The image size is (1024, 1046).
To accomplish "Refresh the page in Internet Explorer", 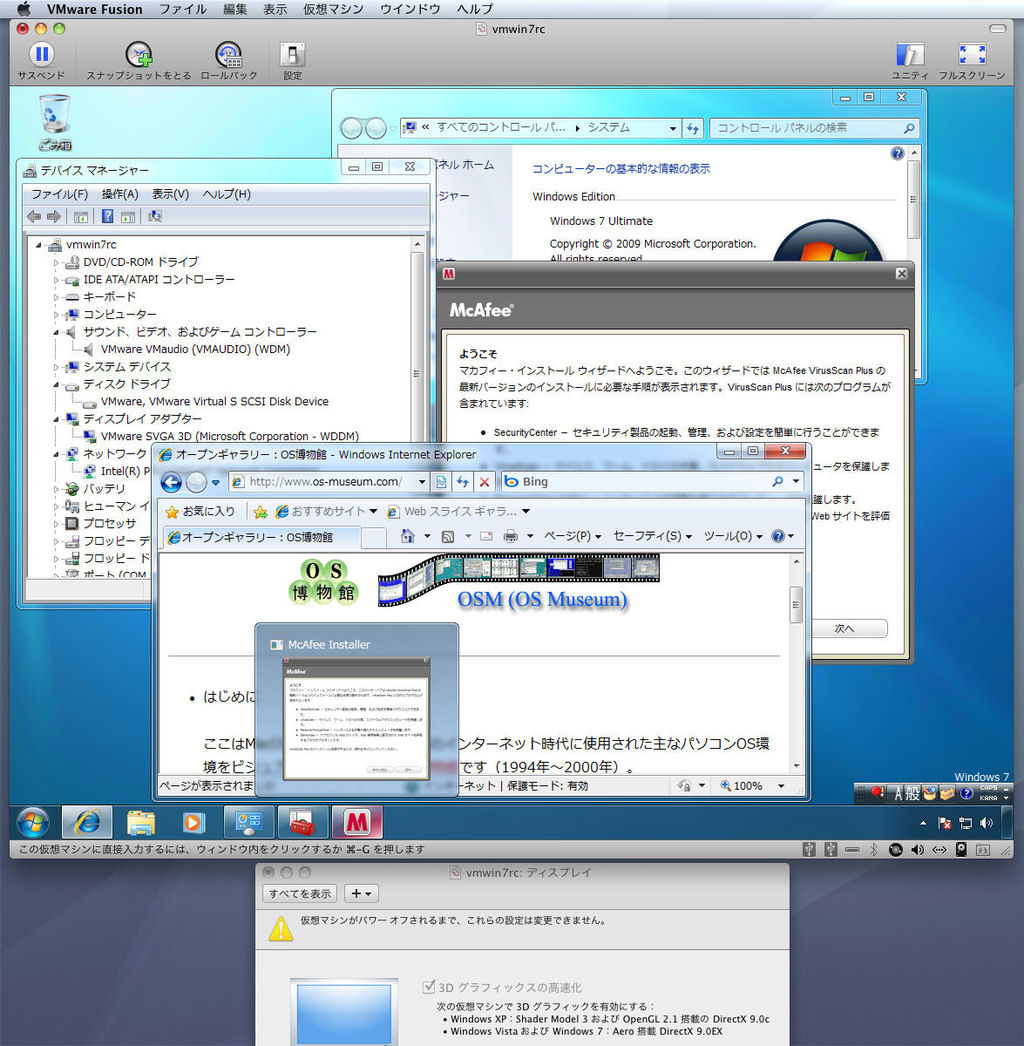I will (x=463, y=482).
